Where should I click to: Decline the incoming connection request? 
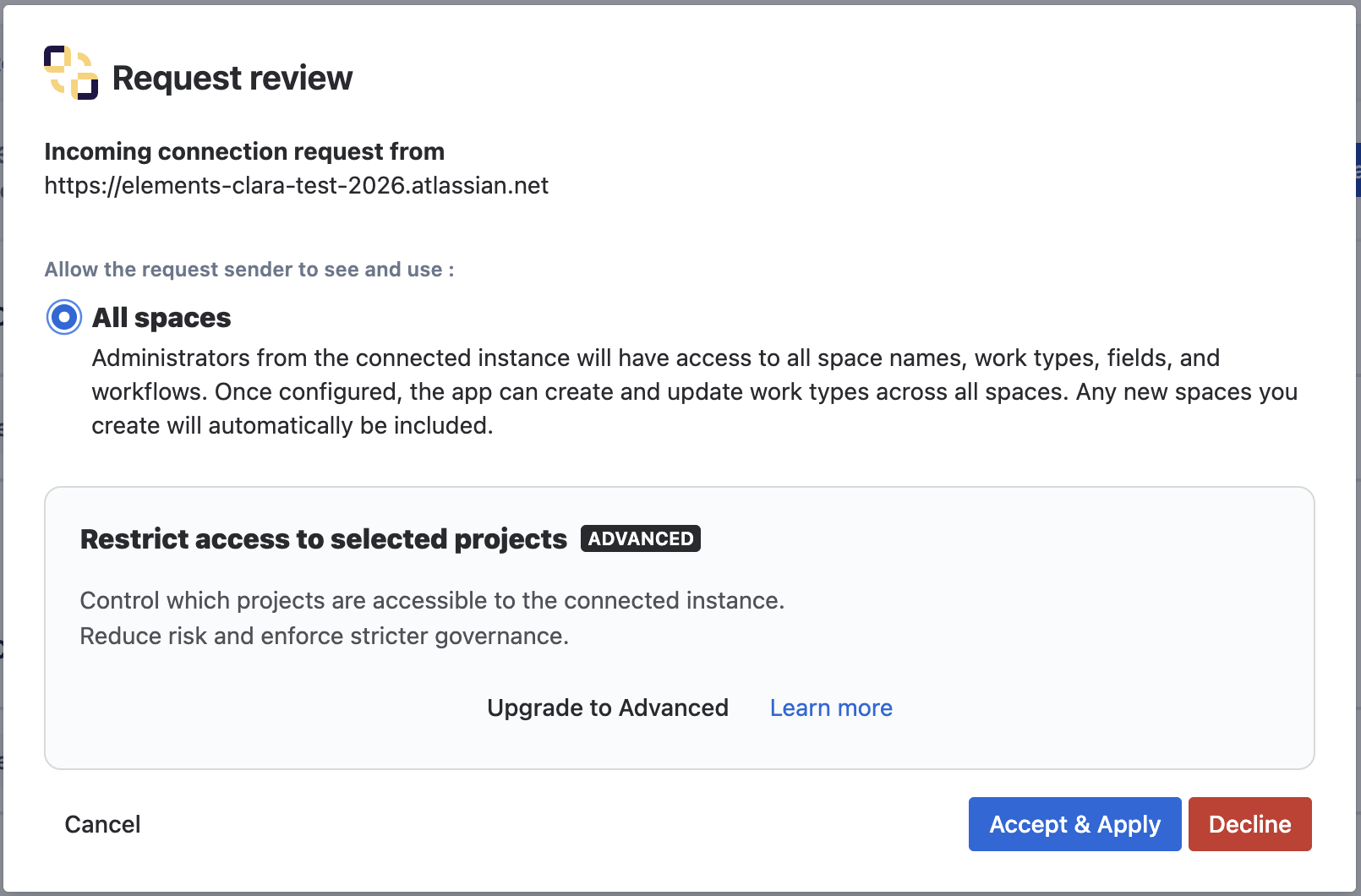click(1250, 824)
